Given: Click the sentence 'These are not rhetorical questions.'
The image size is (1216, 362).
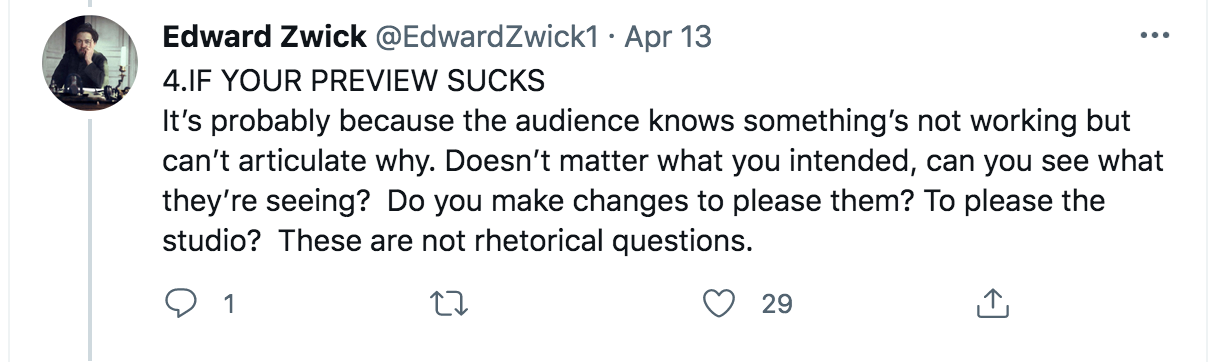Looking at the screenshot, I should 515,241.
